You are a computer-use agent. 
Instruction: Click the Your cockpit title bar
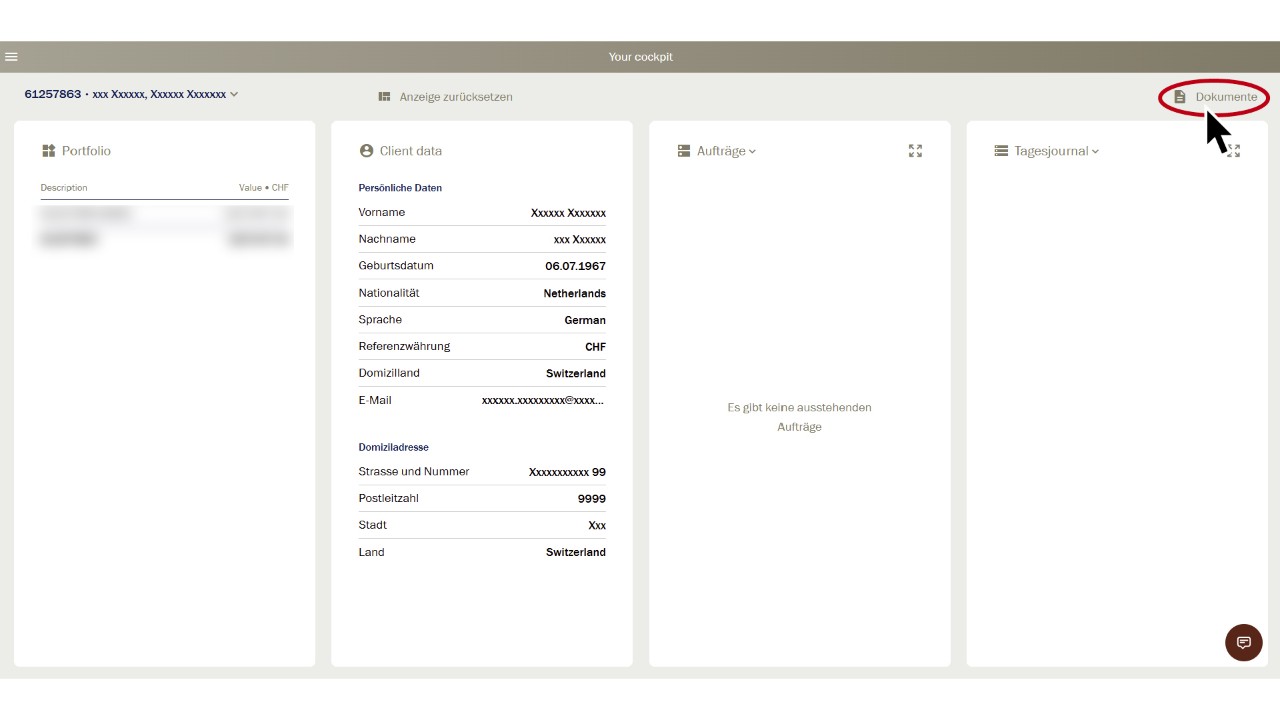tap(640, 57)
